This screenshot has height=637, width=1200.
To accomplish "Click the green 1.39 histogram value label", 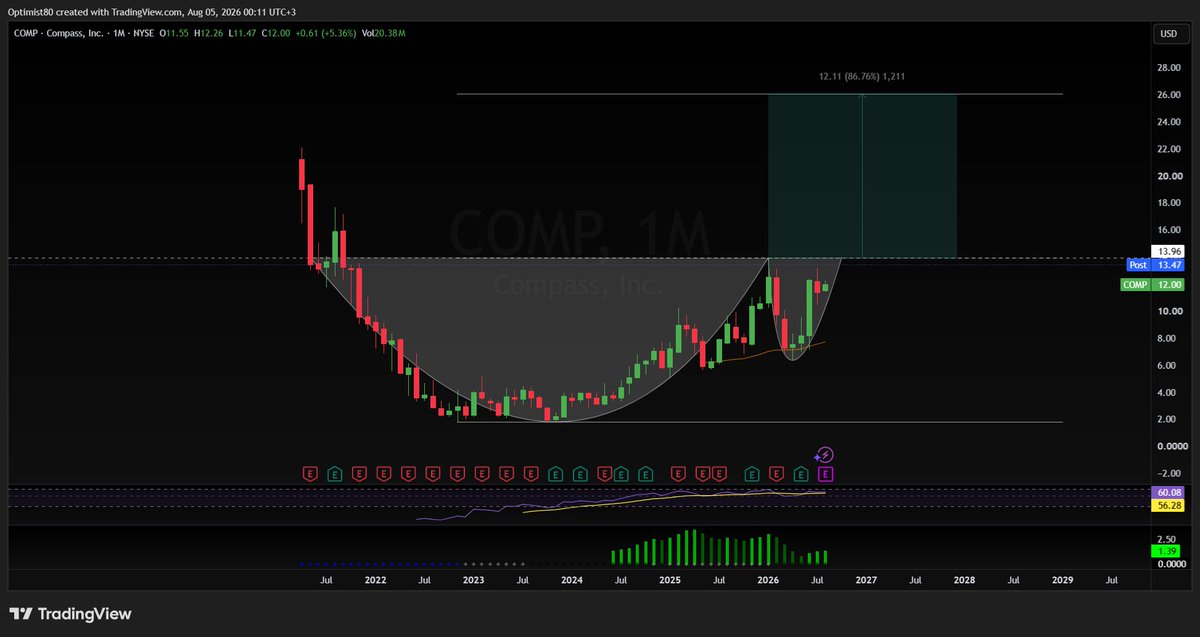I will pos(1168,552).
